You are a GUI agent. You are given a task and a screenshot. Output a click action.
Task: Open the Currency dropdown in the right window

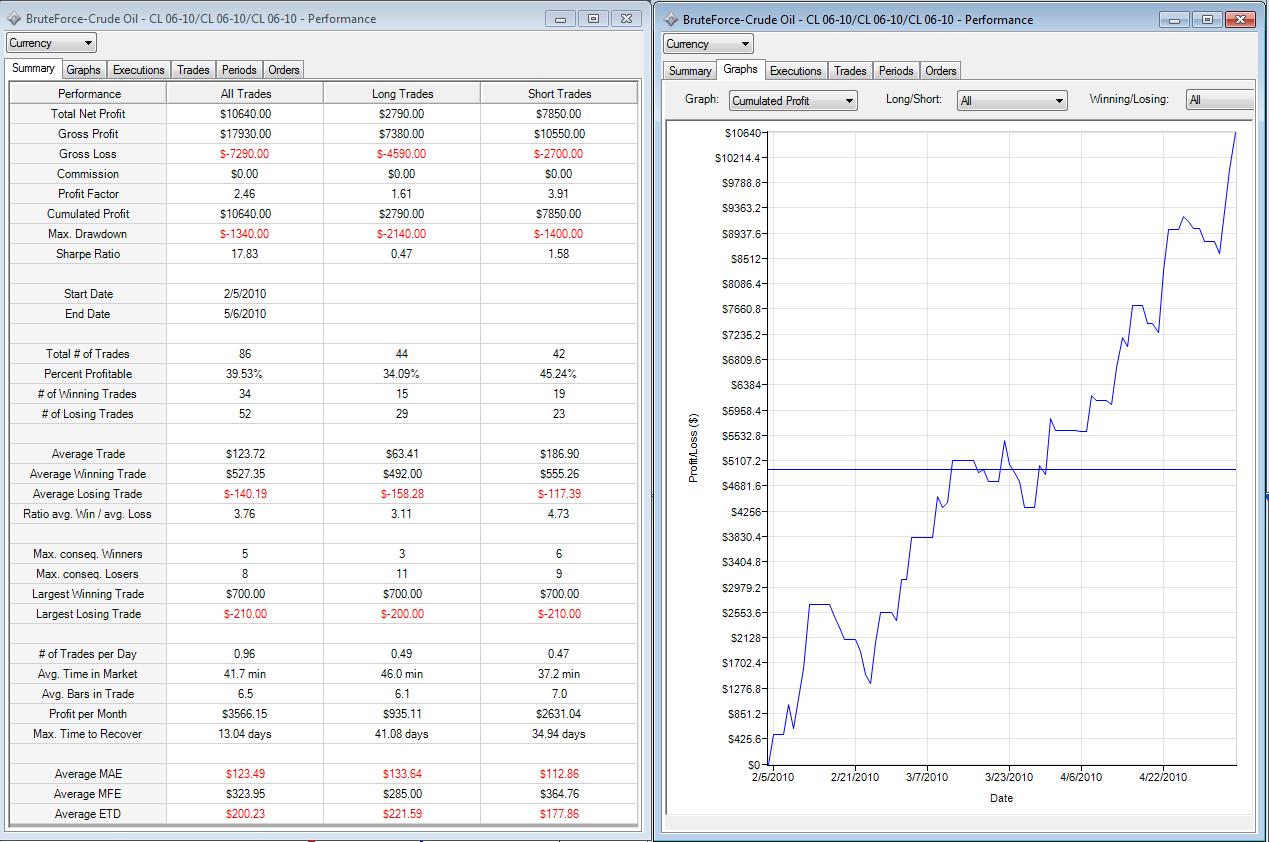tap(709, 44)
